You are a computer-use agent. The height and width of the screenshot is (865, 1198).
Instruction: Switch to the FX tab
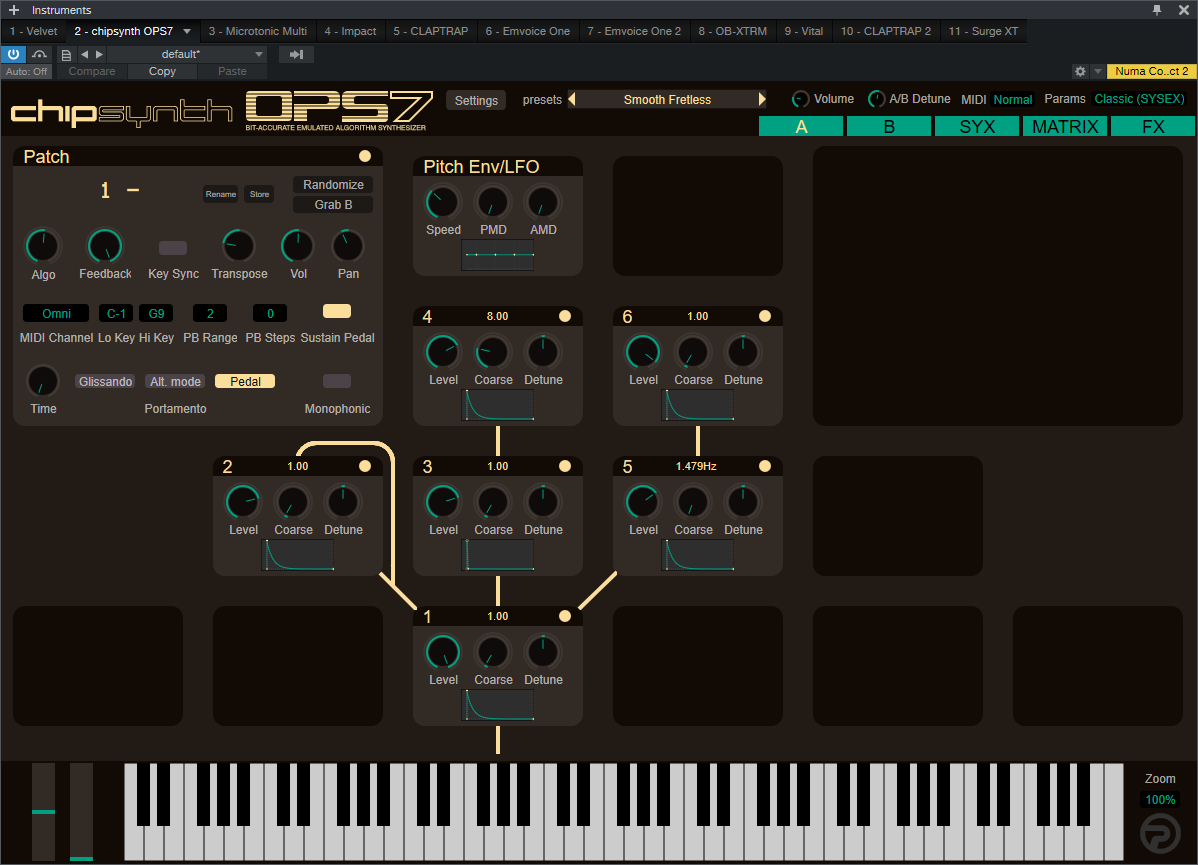point(1152,126)
